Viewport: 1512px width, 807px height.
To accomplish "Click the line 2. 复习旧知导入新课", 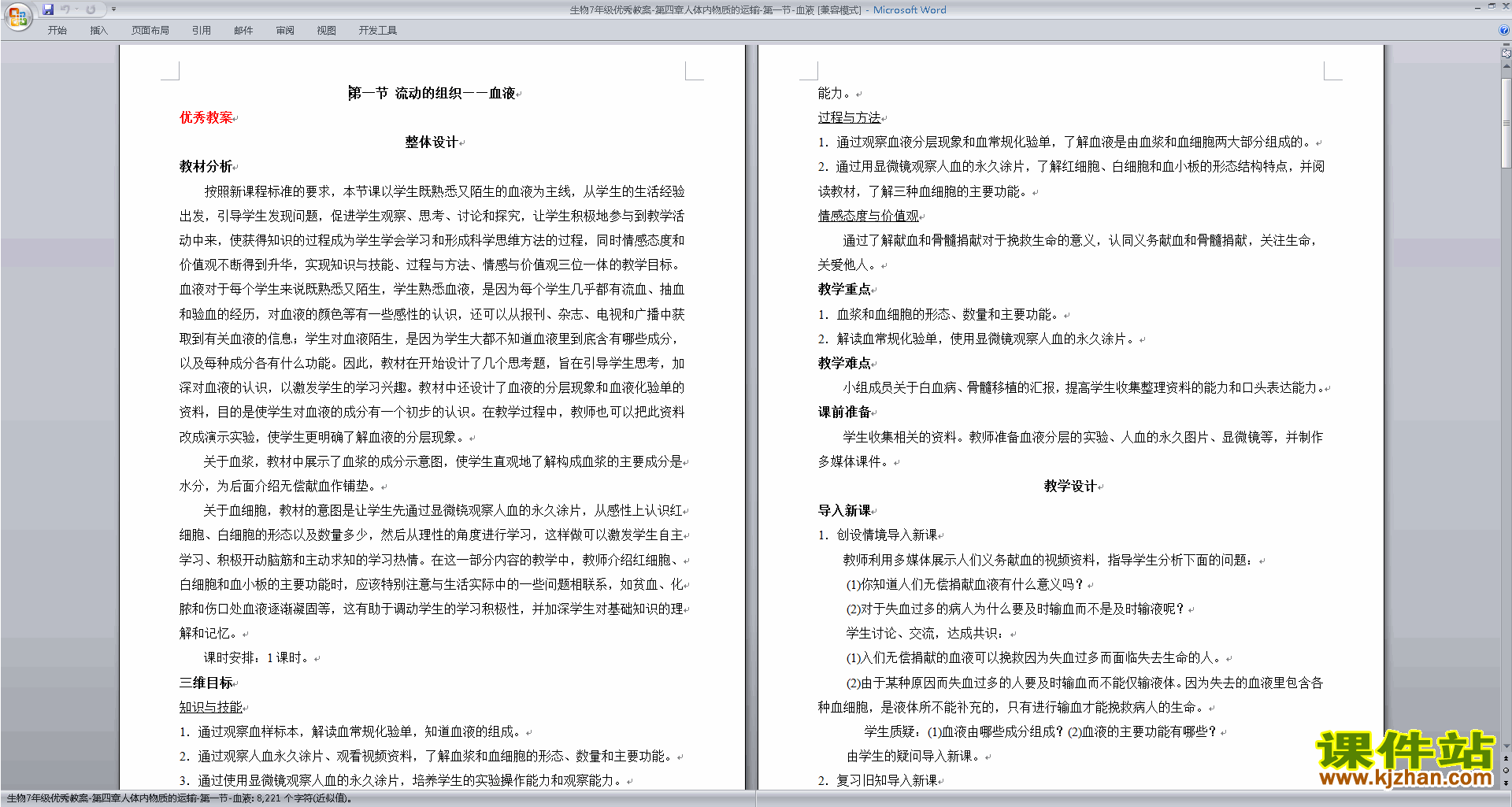I will [878, 780].
